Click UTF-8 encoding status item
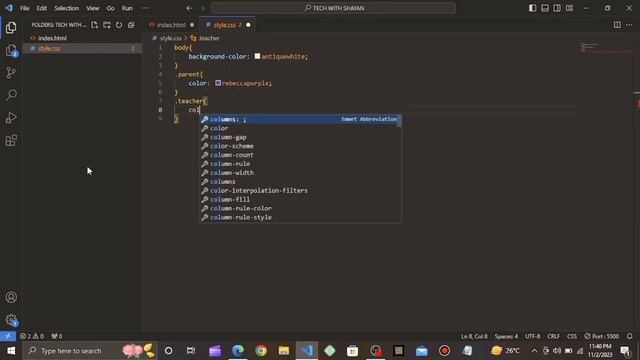 (x=532, y=336)
